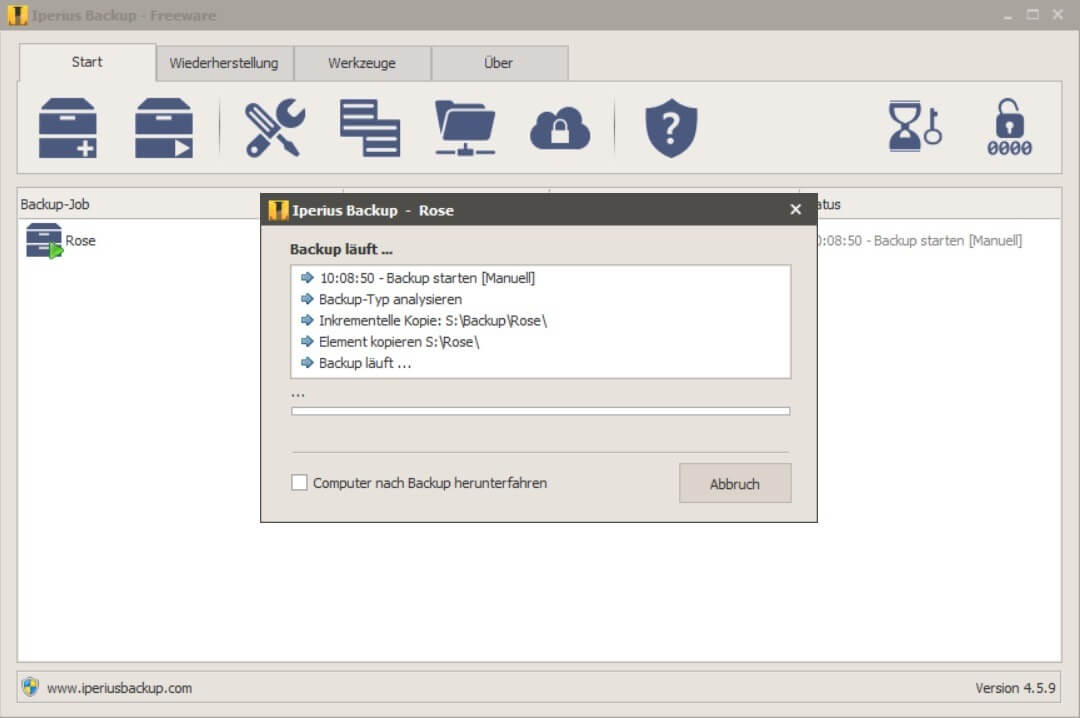The image size is (1080, 718).
Task: Click hourglass and key license icon
Action: (915, 127)
